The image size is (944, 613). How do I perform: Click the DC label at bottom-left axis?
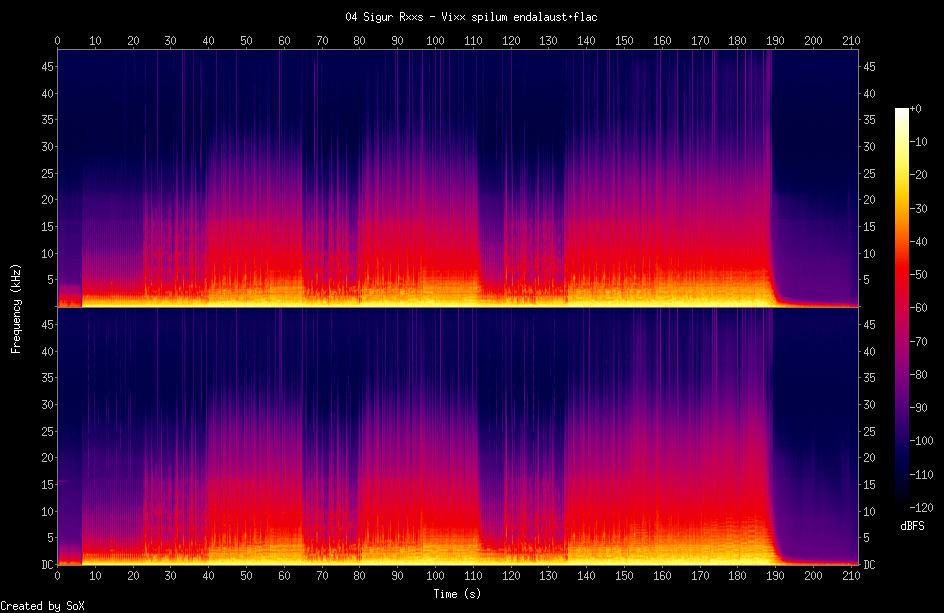[45, 565]
